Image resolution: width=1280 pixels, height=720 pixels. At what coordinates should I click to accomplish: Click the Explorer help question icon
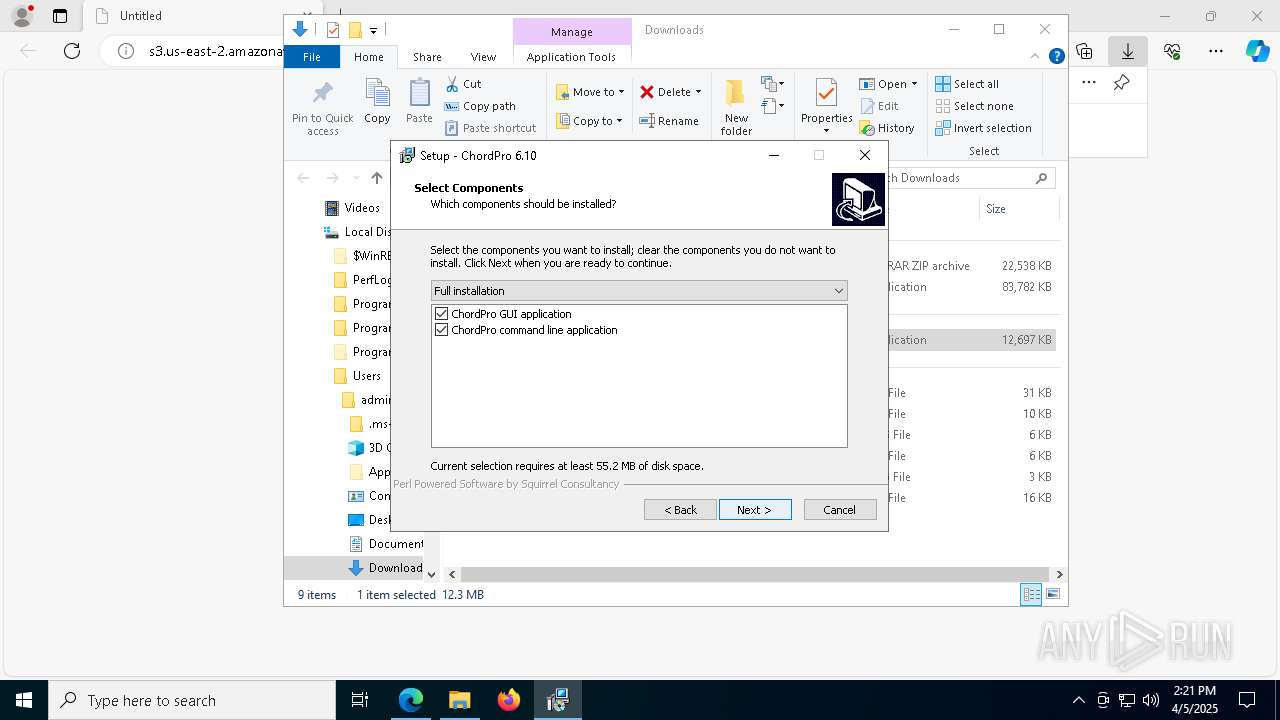tap(1056, 56)
